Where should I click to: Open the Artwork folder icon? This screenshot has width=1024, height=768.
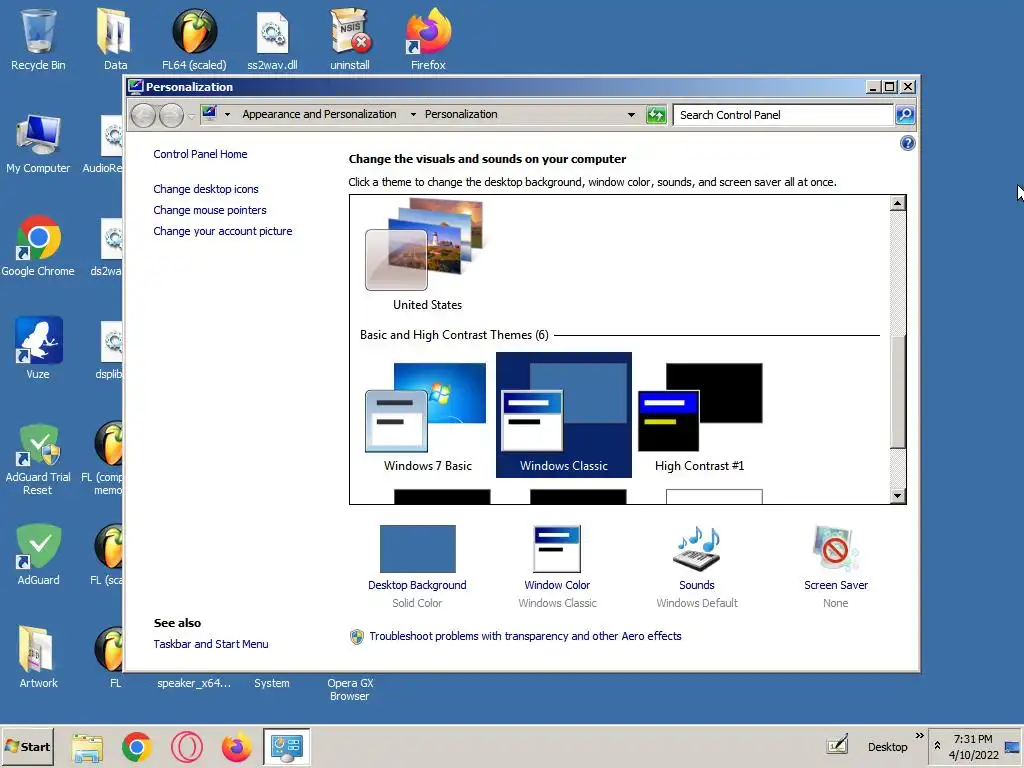click(38, 657)
